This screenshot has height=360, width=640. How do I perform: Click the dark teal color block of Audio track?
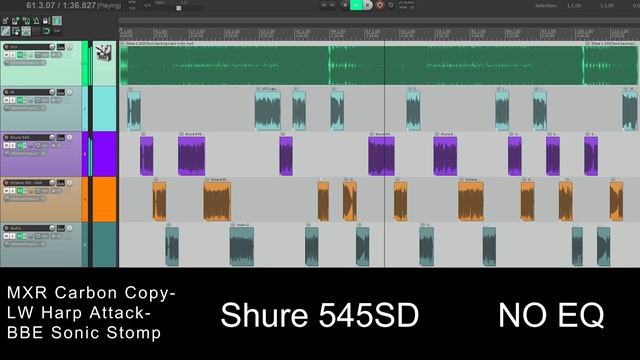tap(104, 244)
